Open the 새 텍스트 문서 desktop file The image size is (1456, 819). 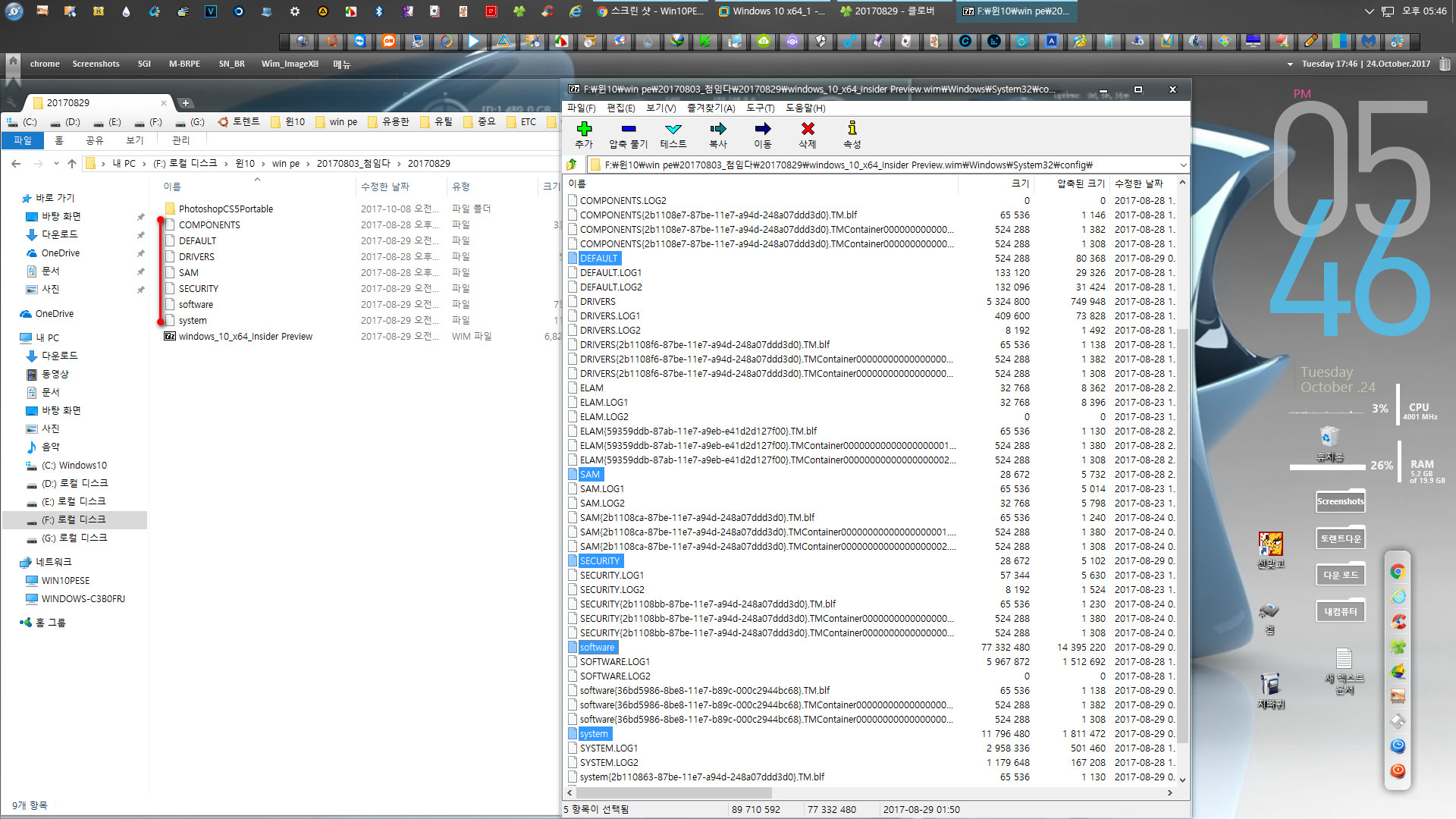point(1345,671)
